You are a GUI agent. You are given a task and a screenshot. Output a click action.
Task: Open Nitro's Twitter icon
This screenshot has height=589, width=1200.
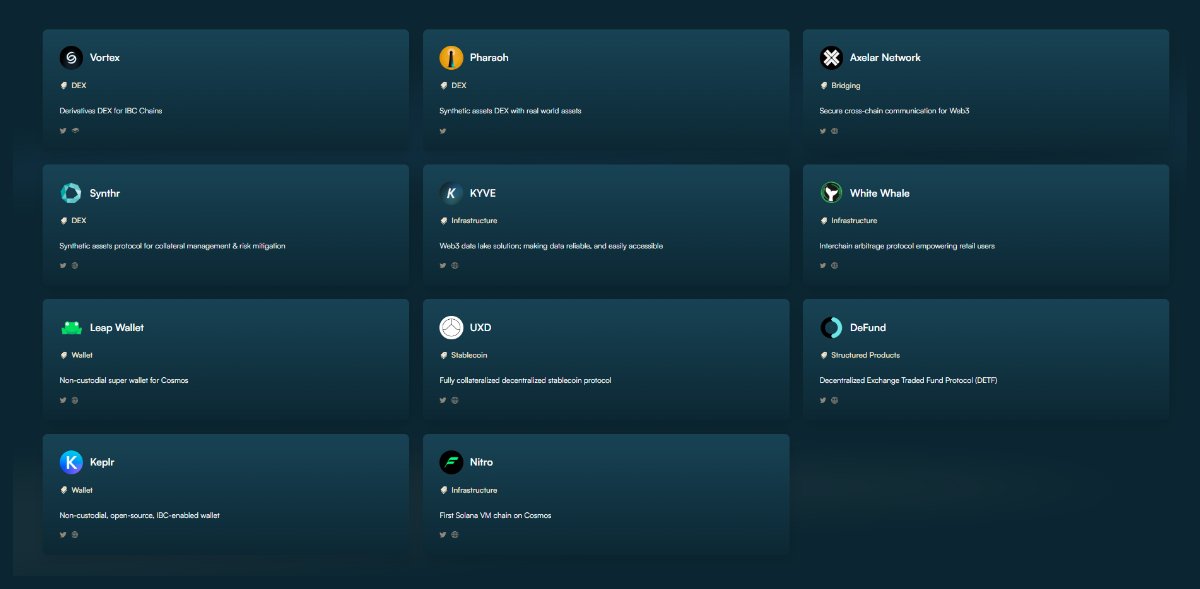tap(443, 535)
